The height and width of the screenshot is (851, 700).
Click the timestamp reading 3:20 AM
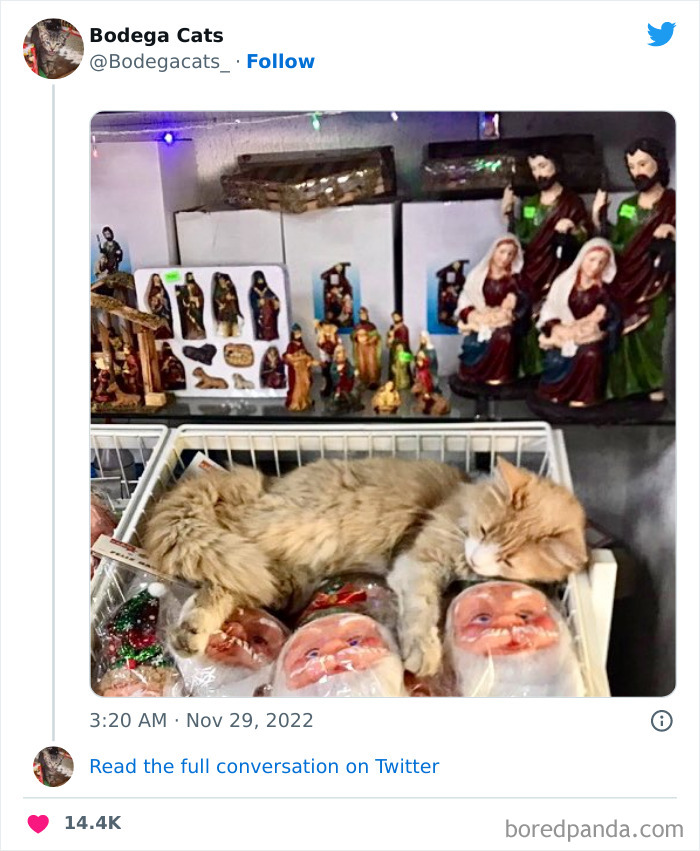(127, 719)
